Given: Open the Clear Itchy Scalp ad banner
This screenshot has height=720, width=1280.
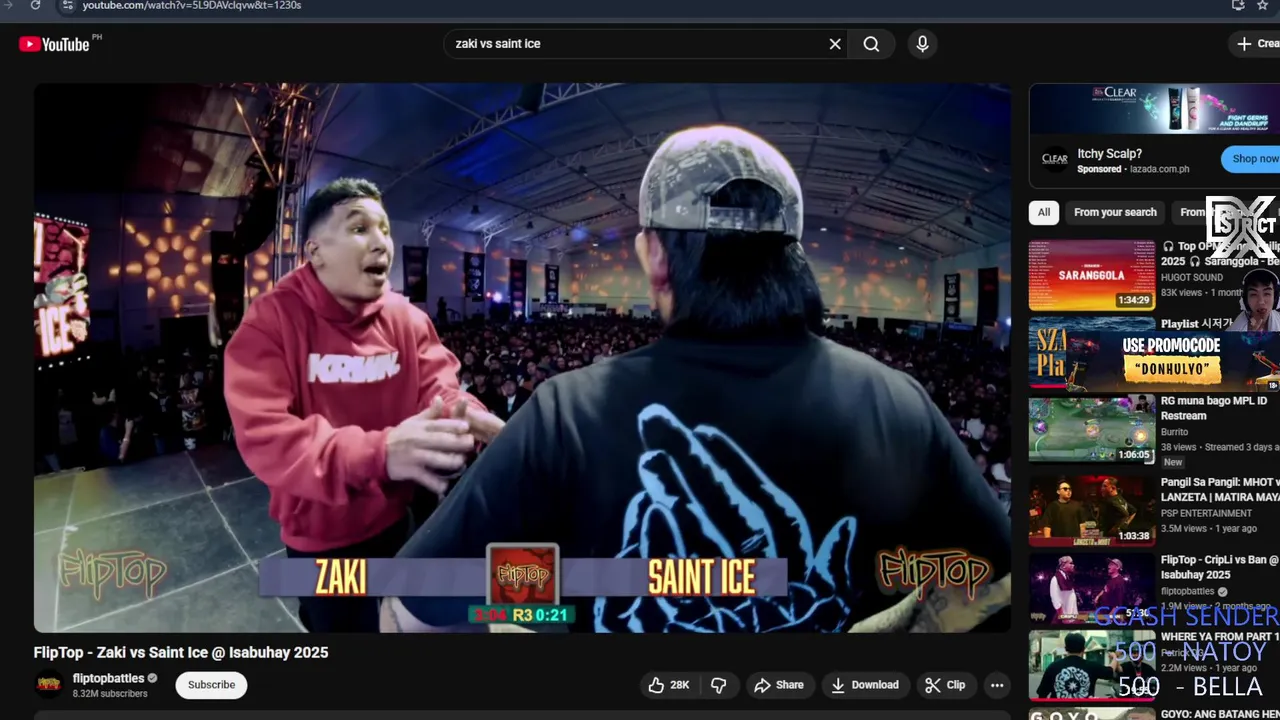Looking at the screenshot, I should pos(1154,108).
